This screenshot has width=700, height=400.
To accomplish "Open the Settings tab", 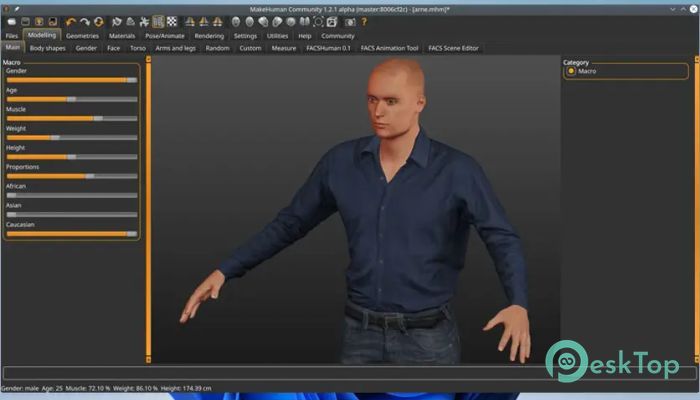I will pos(245,36).
